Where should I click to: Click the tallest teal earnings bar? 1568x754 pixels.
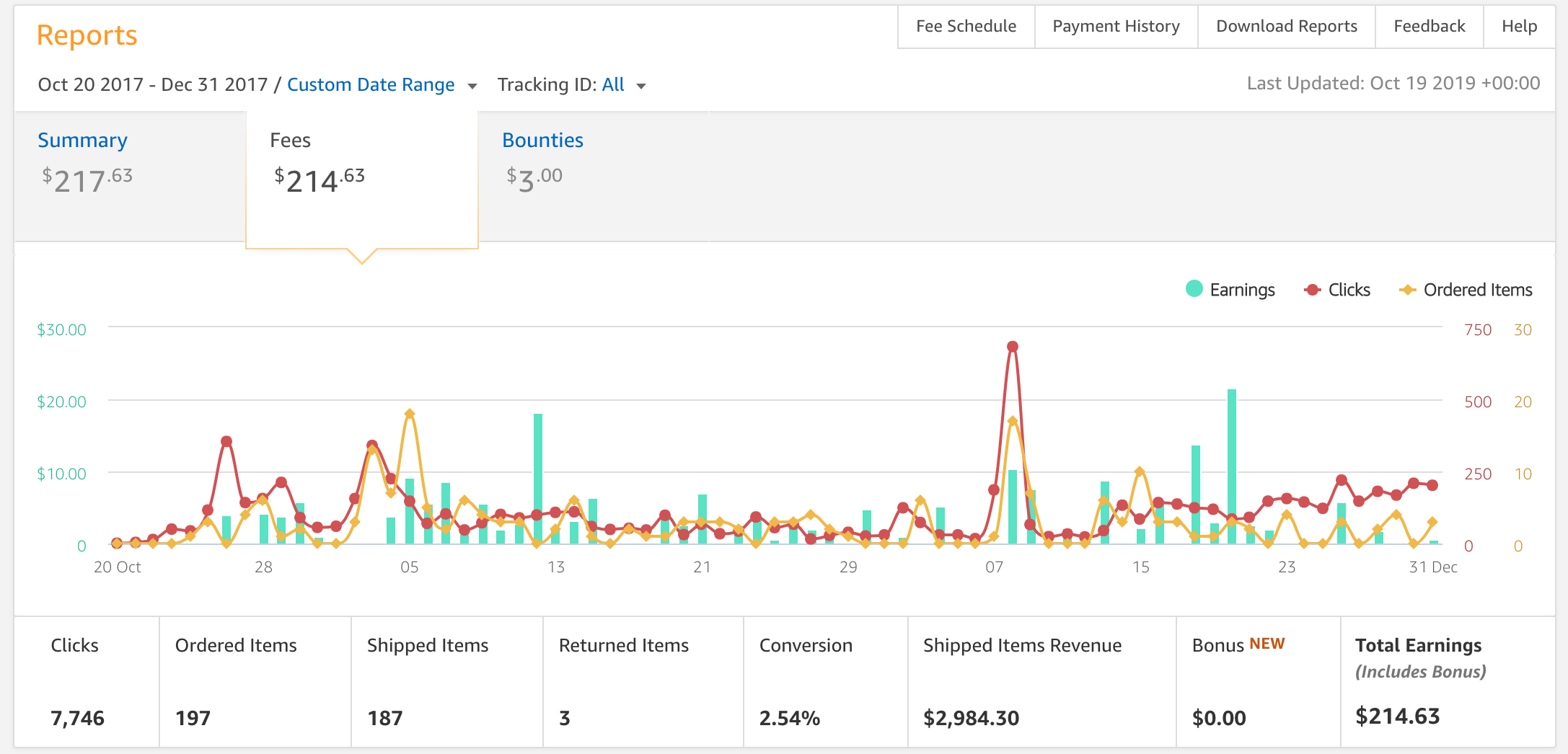click(x=1232, y=466)
